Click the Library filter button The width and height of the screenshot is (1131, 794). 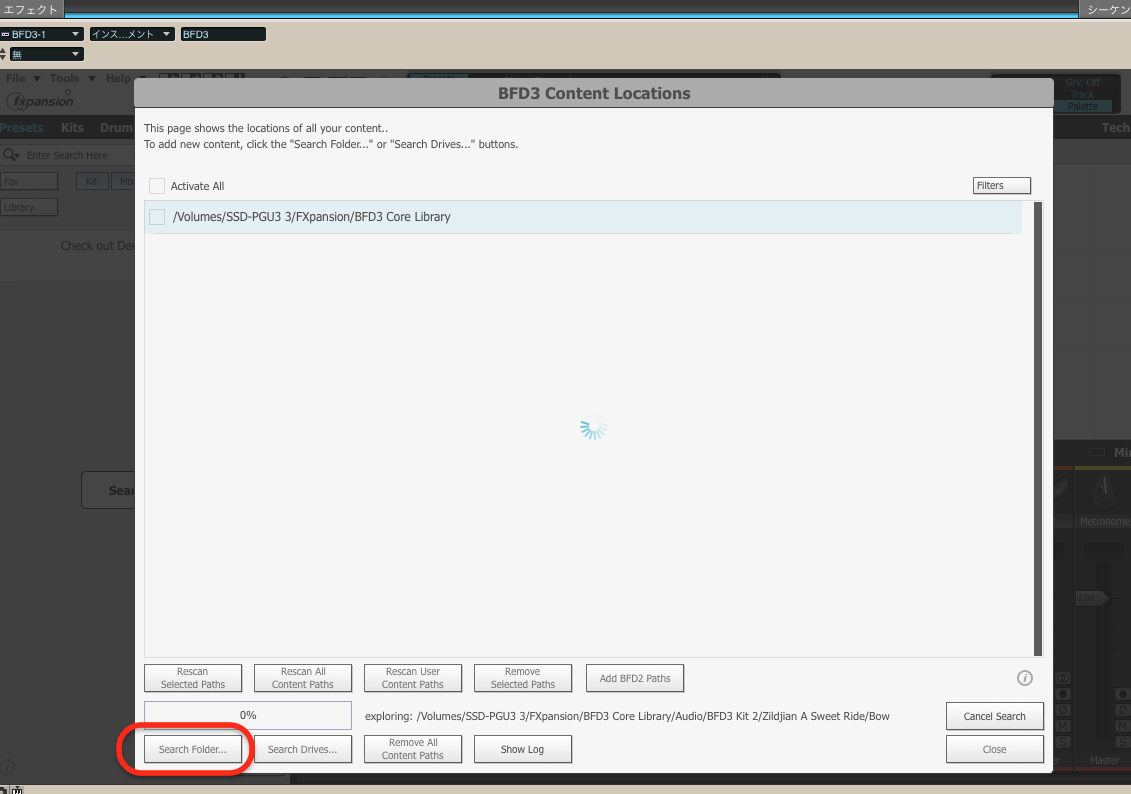pos(29,207)
